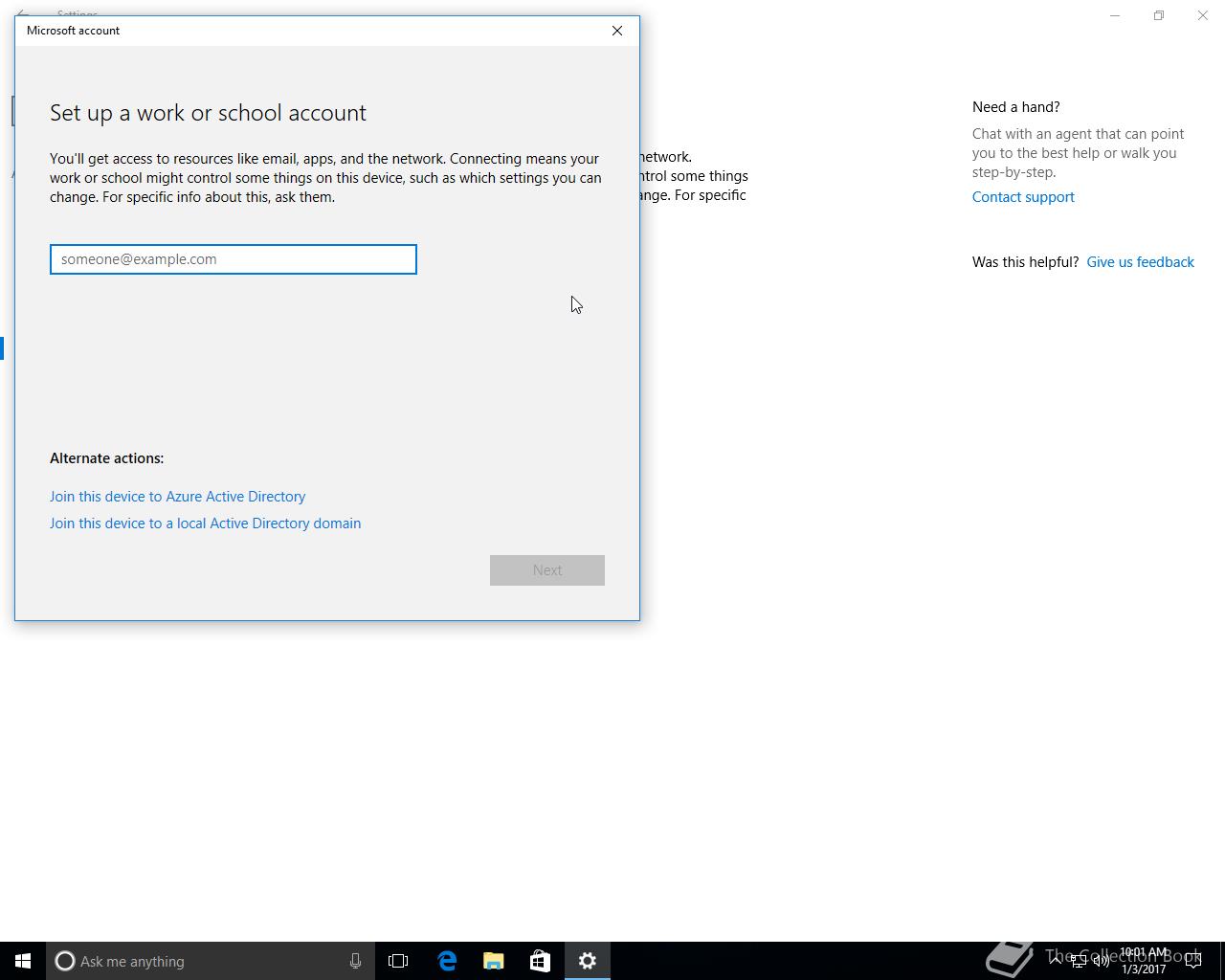The height and width of the screenshot is (980, 1225).
Task: Click the Settings gear taskbar icon
Action: click(x=588, y=961)
